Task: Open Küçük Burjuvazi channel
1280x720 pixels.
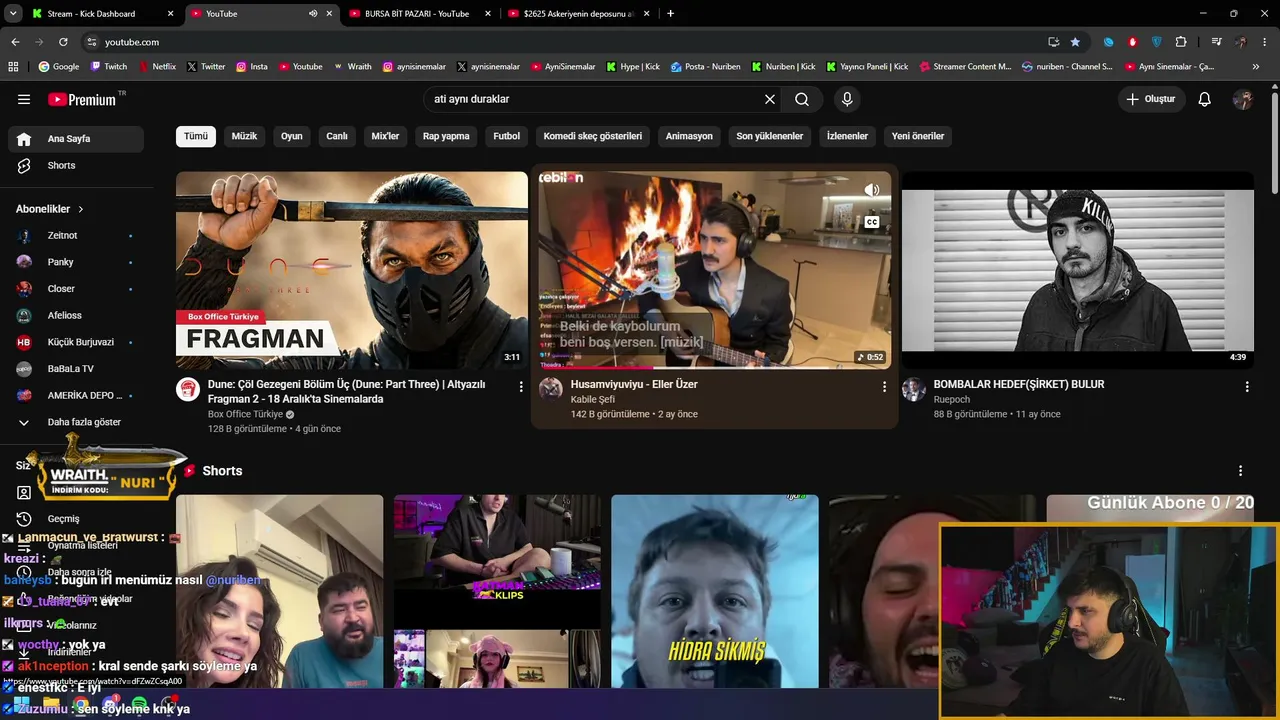Action: (x=76, y=342)
